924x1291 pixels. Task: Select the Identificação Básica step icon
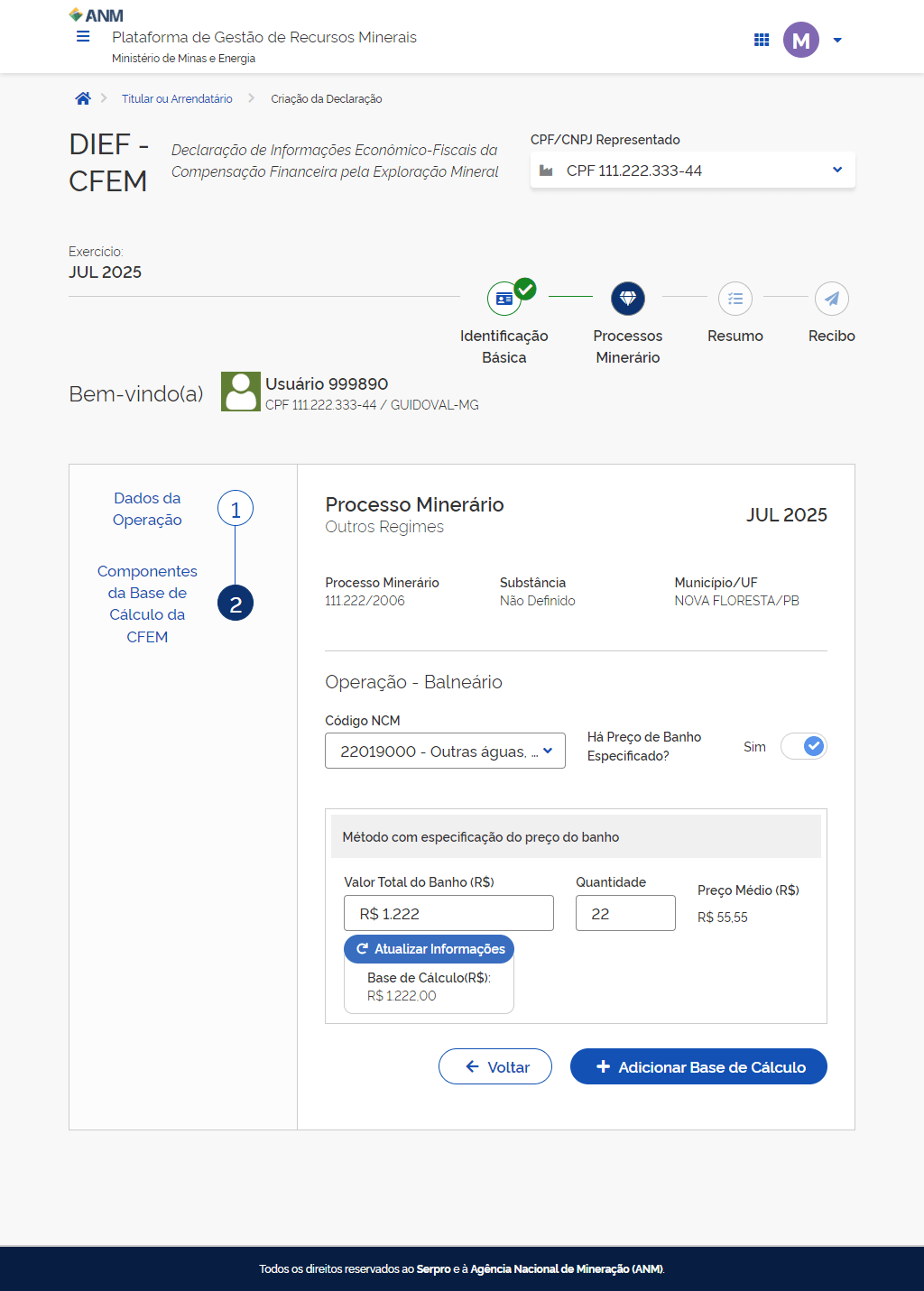pos(504,299)
